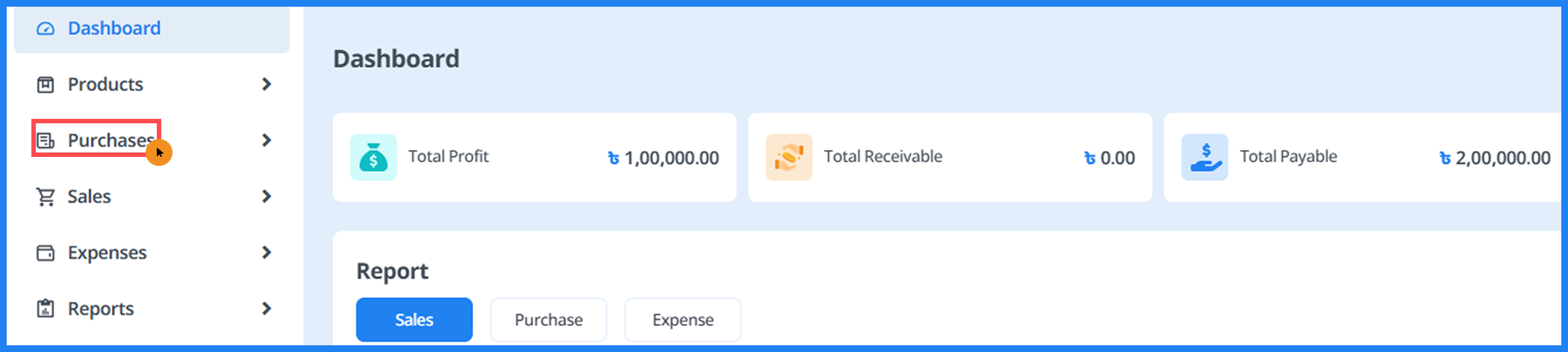Click the Total Receivable handshake icon
1568x352 pixels.
[788, 157]
